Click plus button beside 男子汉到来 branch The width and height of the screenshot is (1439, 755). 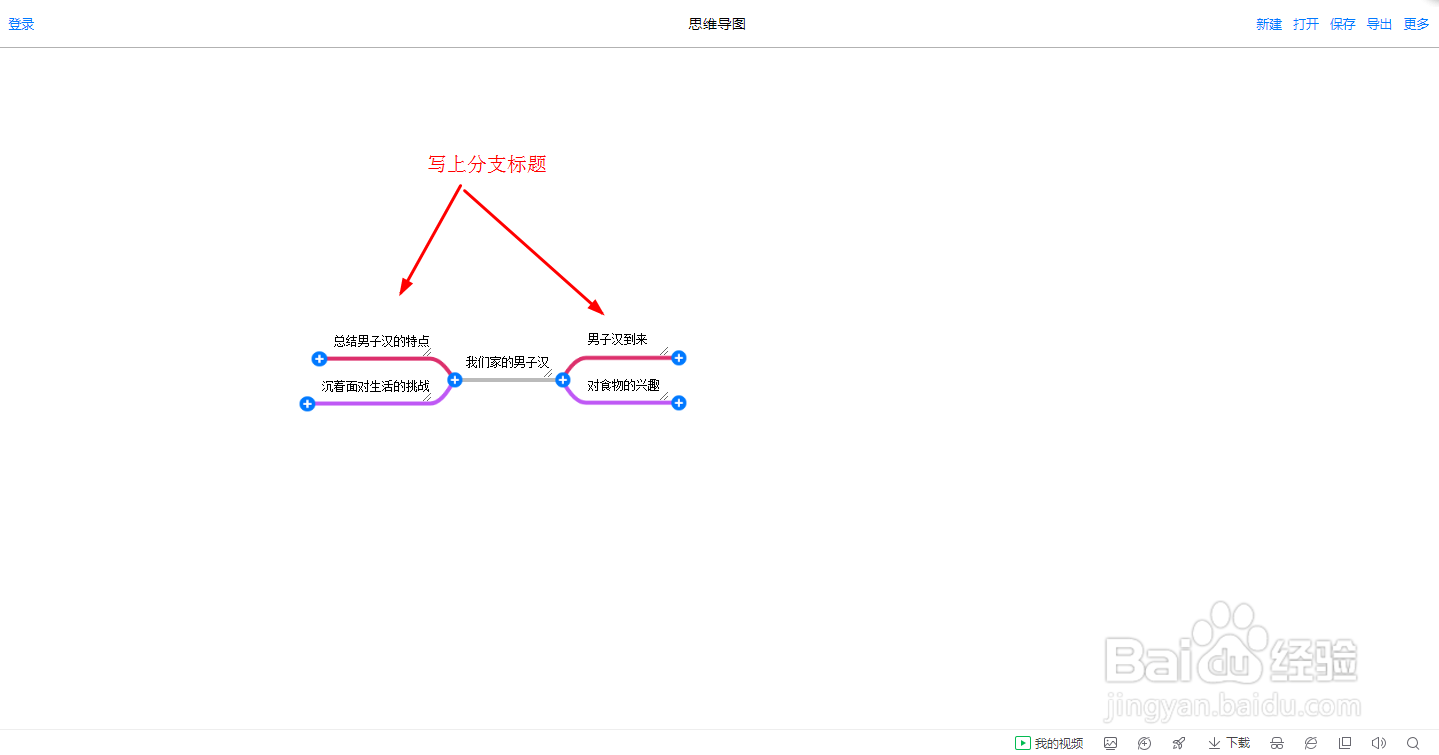pyautogui.click(x=679, y=358)
